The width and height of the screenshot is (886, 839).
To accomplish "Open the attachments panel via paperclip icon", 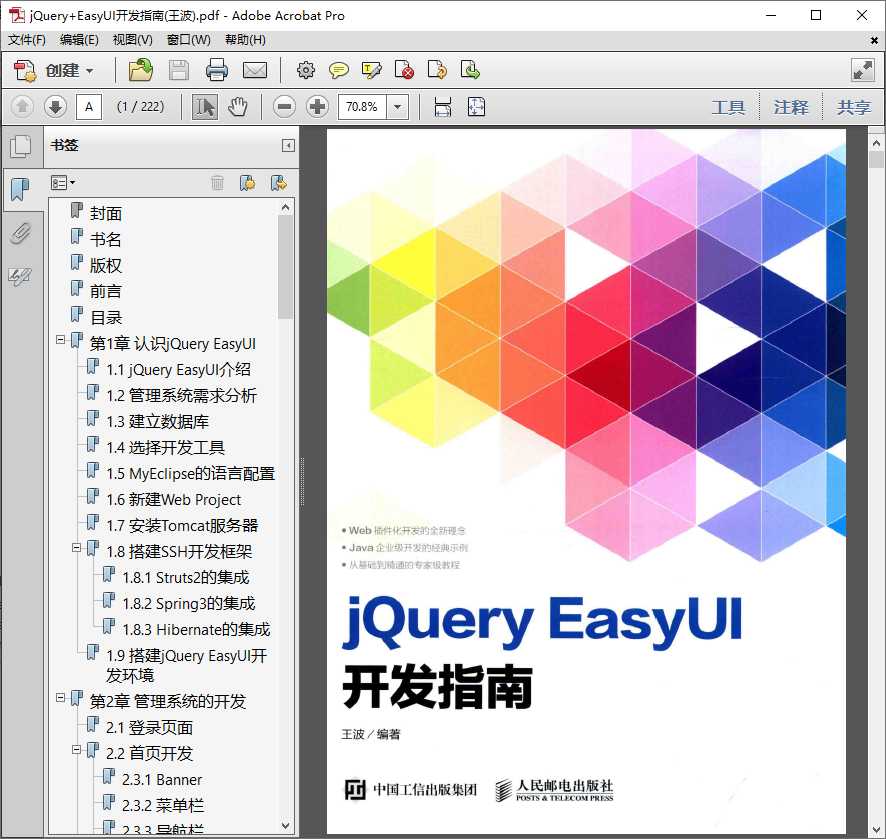I will pyautogui.click(x=22, y=233).
